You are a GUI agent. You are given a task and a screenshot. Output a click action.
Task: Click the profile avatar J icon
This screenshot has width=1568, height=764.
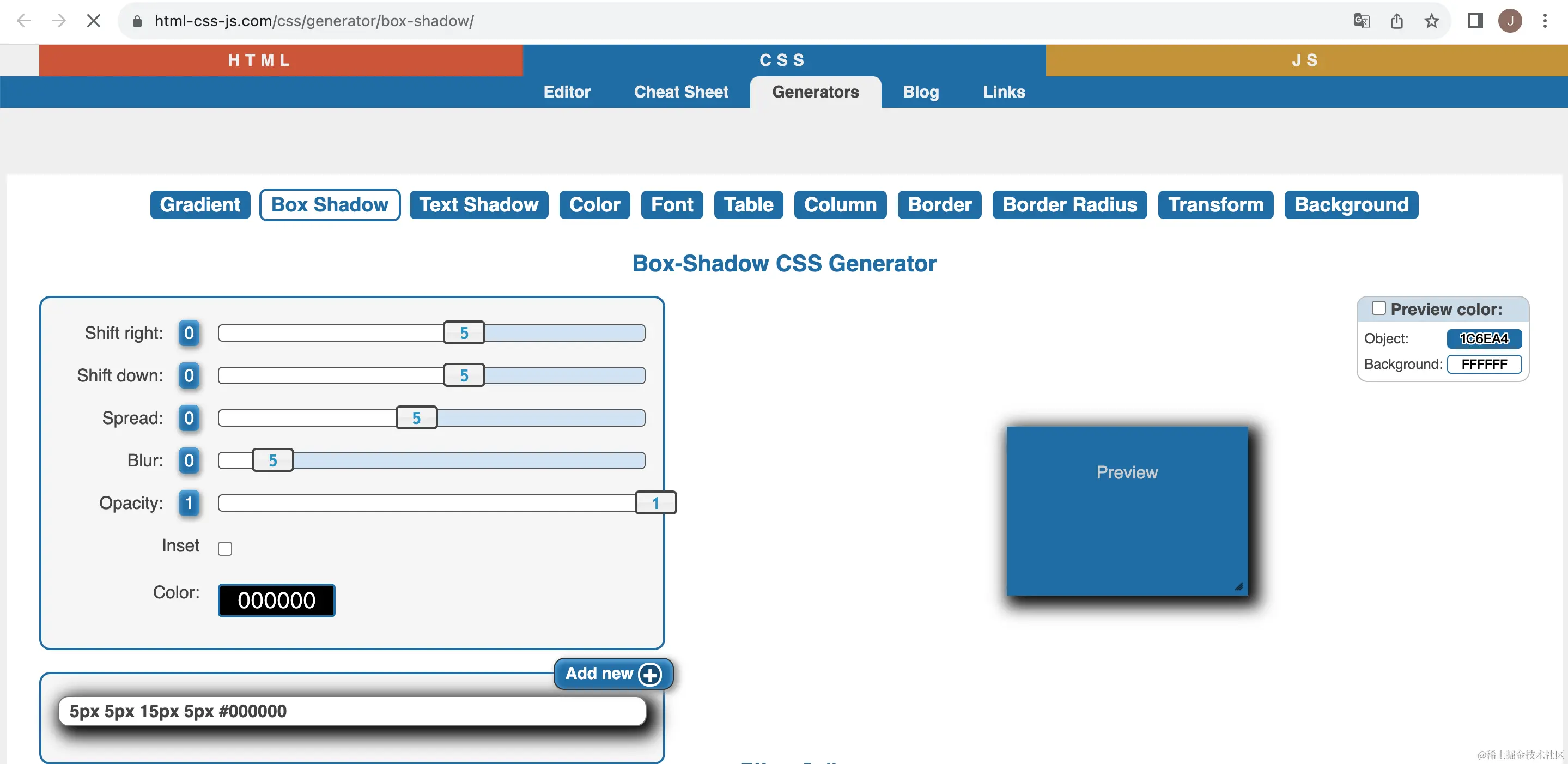click(x=1510, y=21)
